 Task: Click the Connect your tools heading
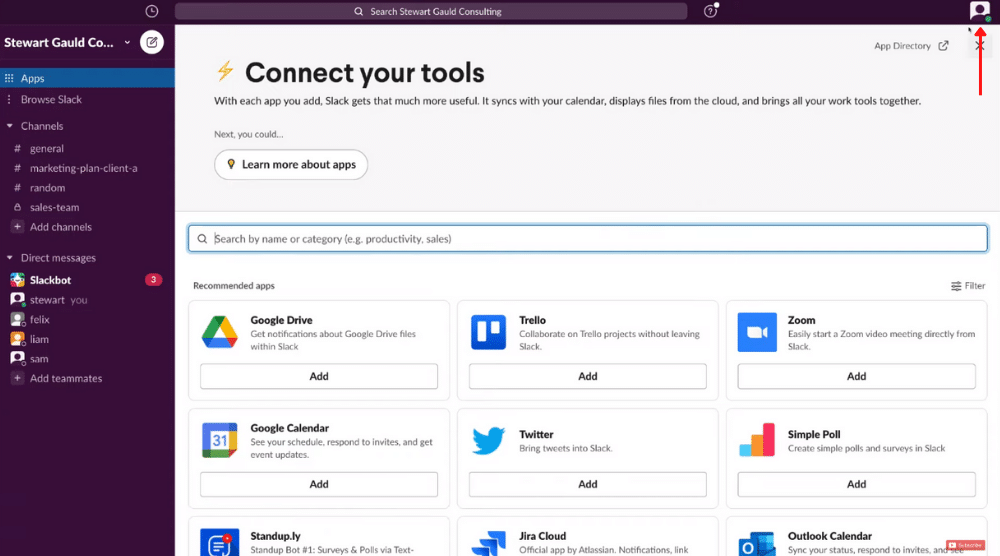365,73
